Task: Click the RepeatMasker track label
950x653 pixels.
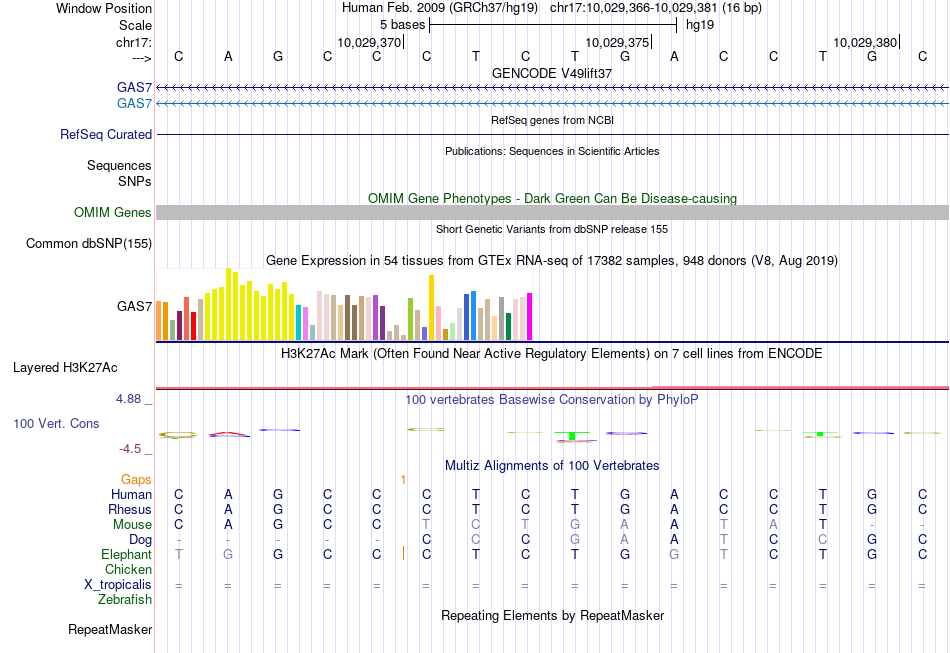Action: coord(110,629)
